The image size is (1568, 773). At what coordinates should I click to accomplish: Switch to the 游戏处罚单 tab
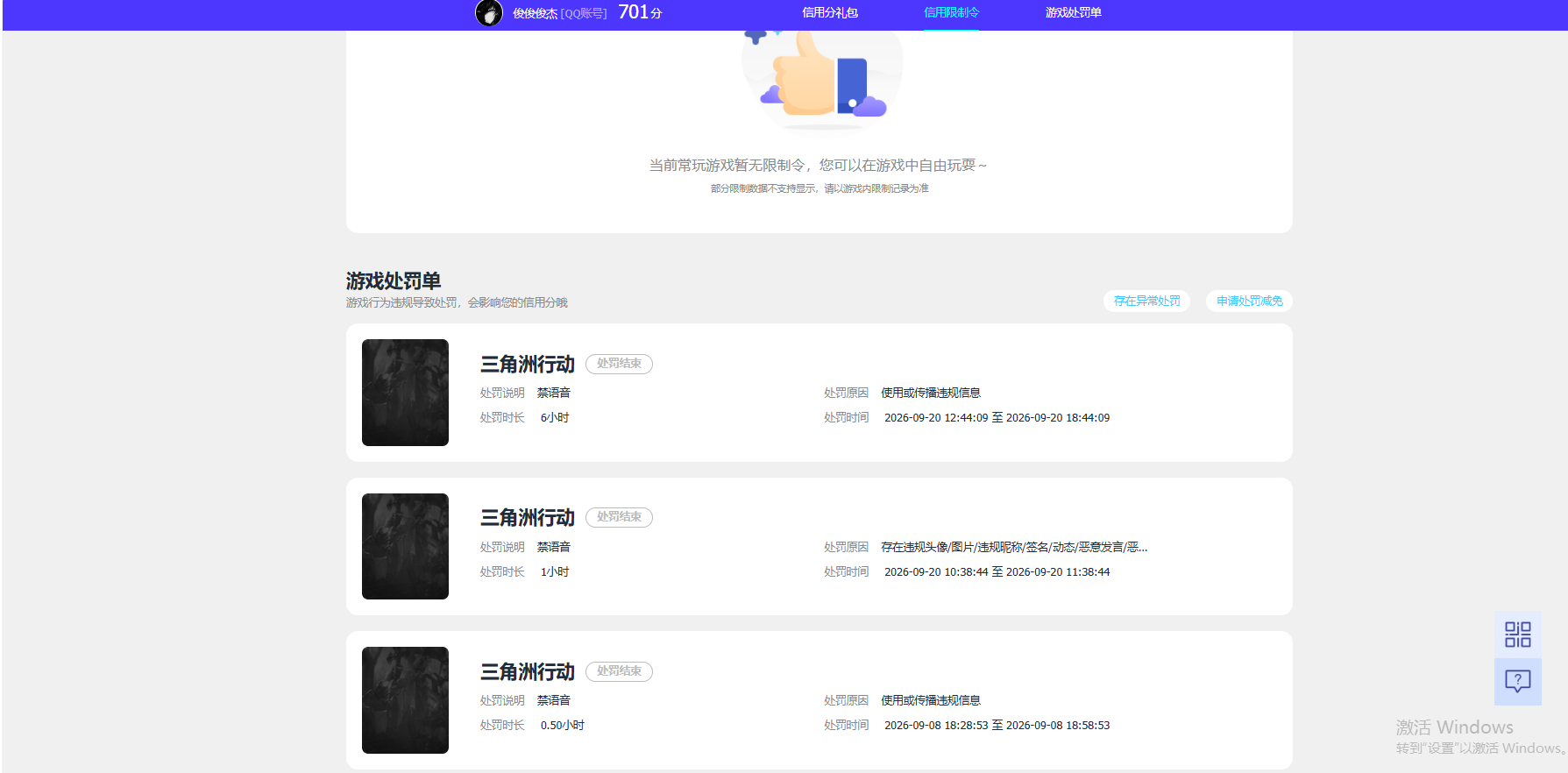pyautogui.click(x=1073, y=12)
